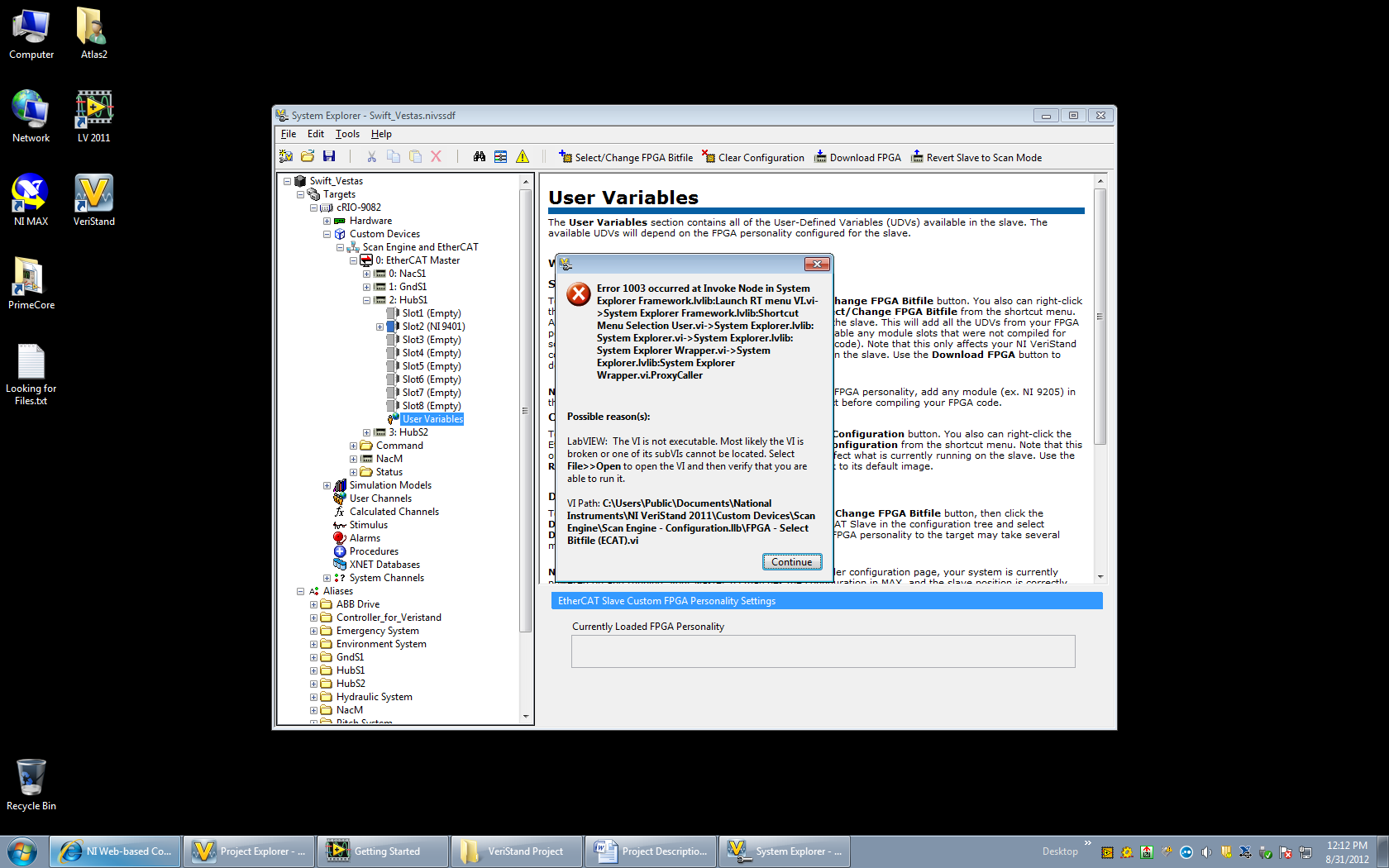Image resolution: width=1389 pixels, height=868 pixels.
Task: Click Download FPGA toolbar button
Action: pos(857,157)
